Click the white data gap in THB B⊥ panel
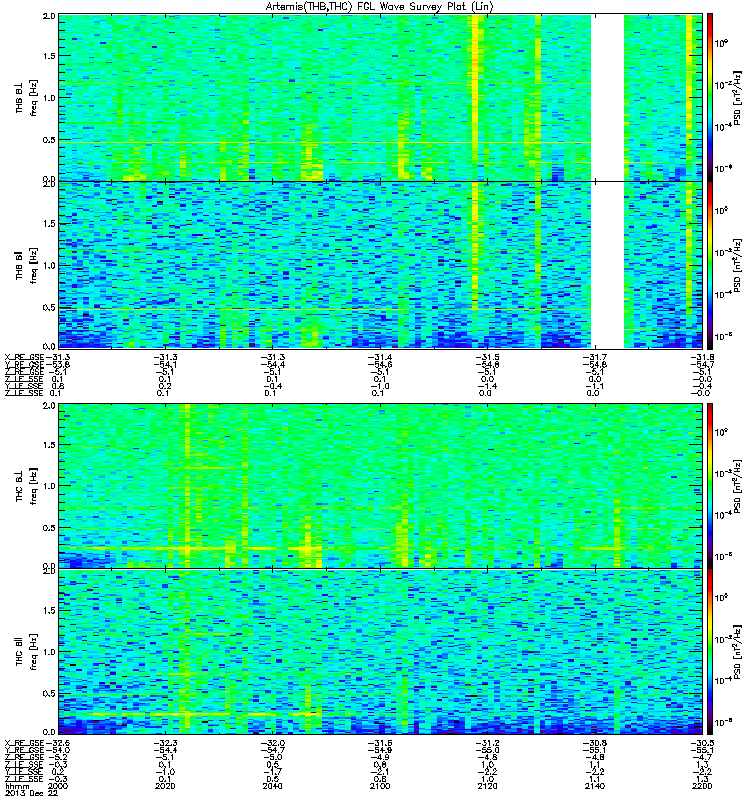The width and height of the screenshot is (750, 800). [x=608, y=97]
